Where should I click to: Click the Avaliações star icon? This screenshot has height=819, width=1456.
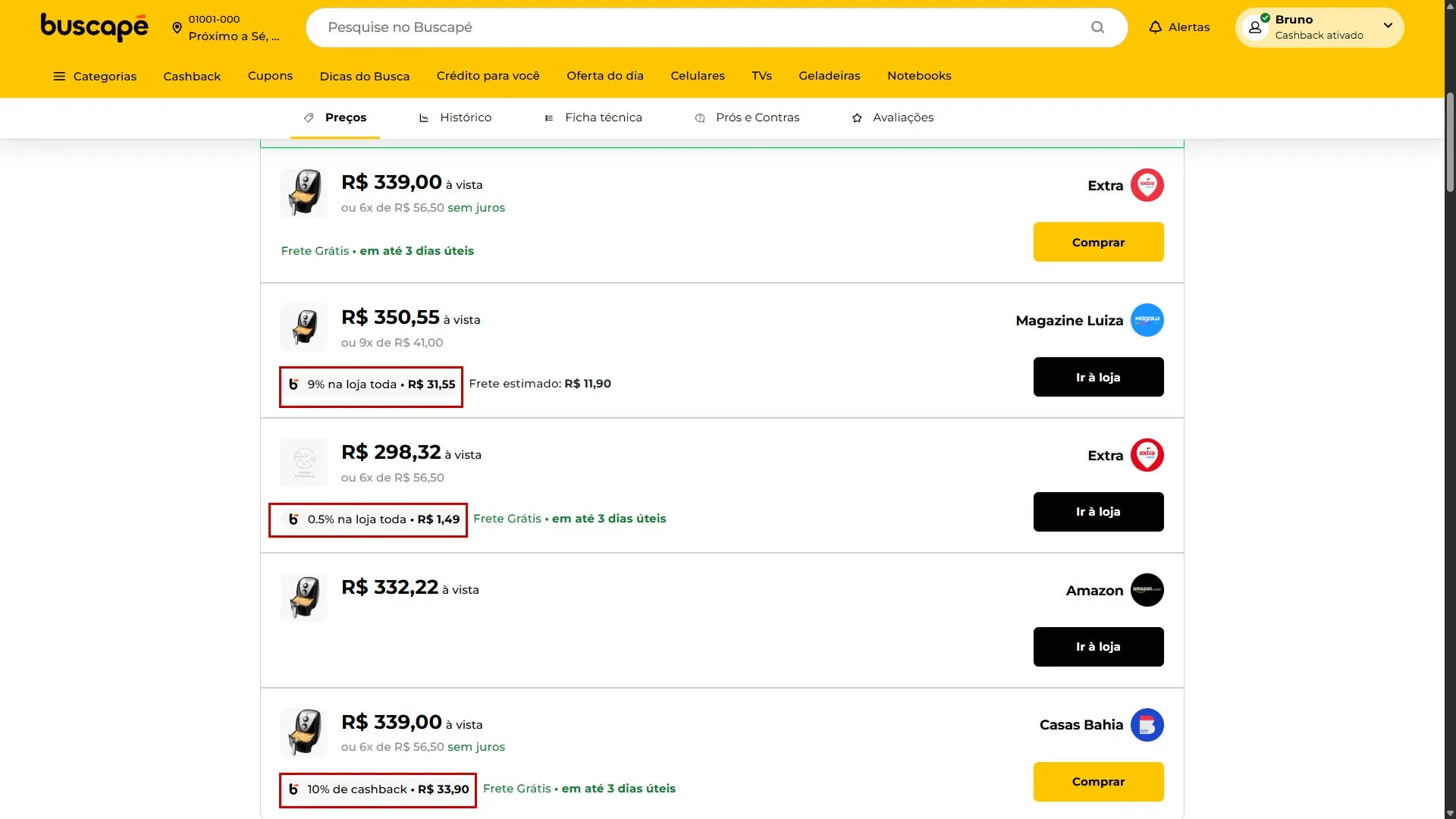[x=857, y=118]
